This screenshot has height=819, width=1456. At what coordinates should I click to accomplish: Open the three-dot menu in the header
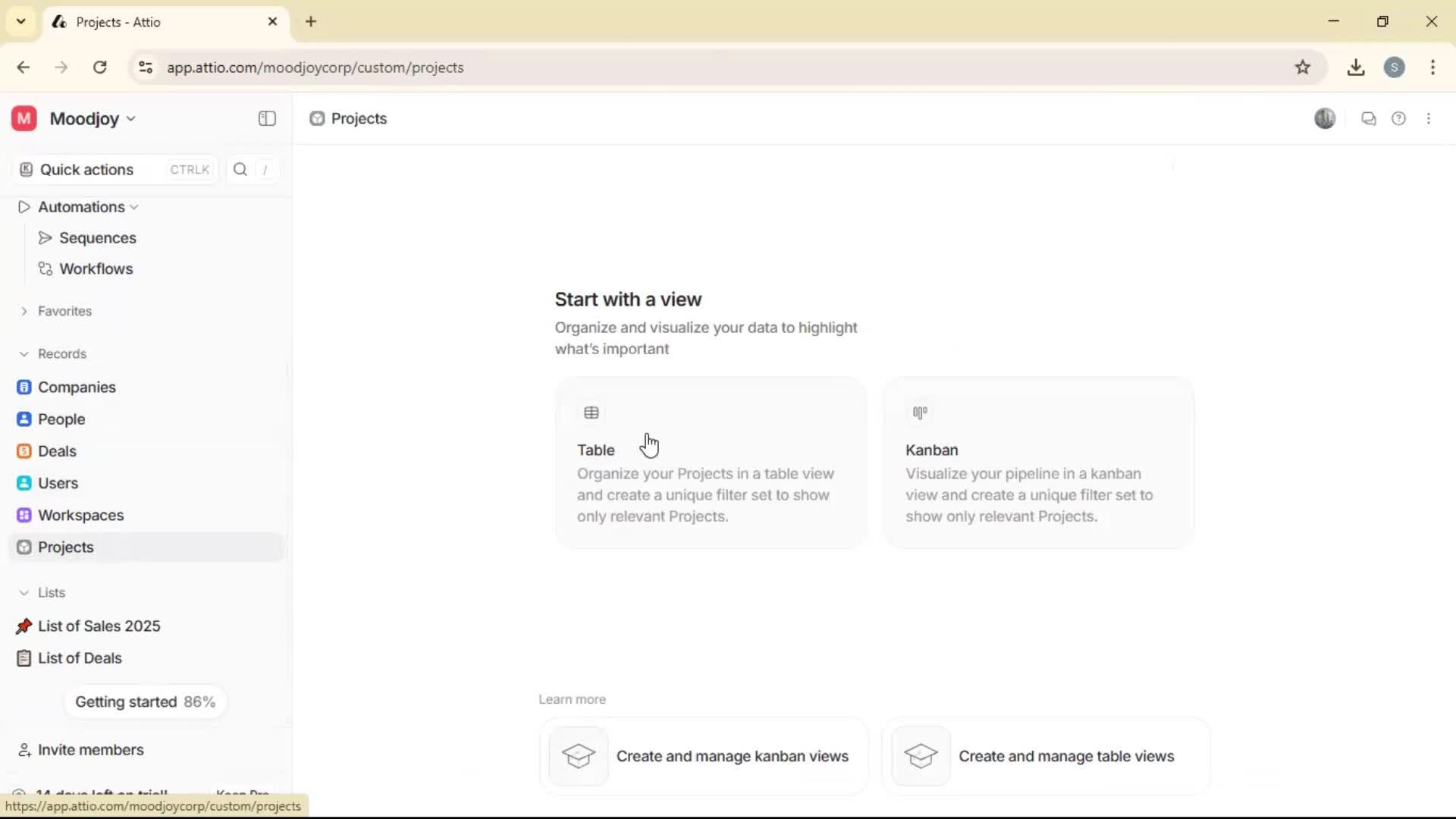pyautogui.click(x=1429, y=118)
